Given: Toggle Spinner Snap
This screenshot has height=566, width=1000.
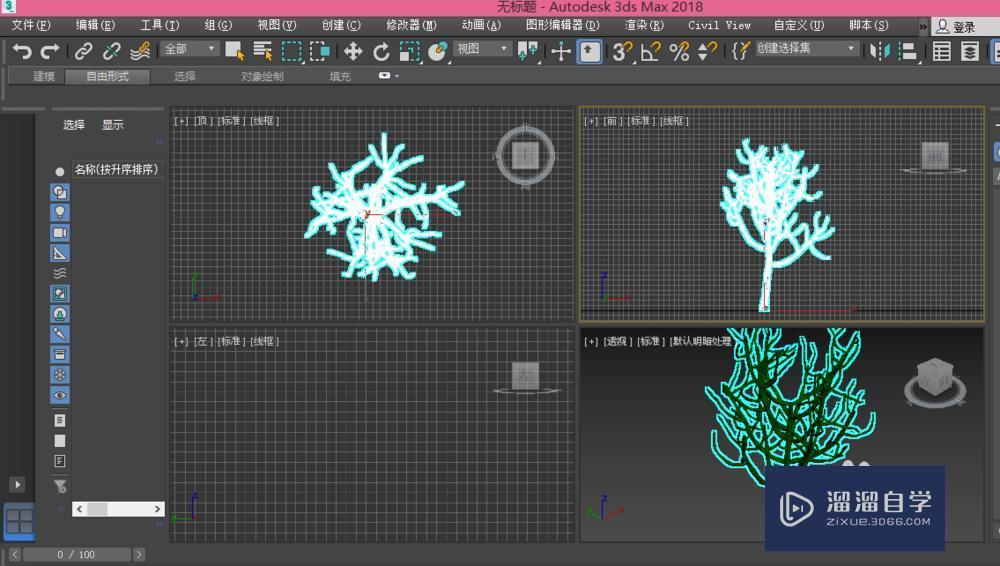Looking at the screenshot, I should (x=707, y=50).
